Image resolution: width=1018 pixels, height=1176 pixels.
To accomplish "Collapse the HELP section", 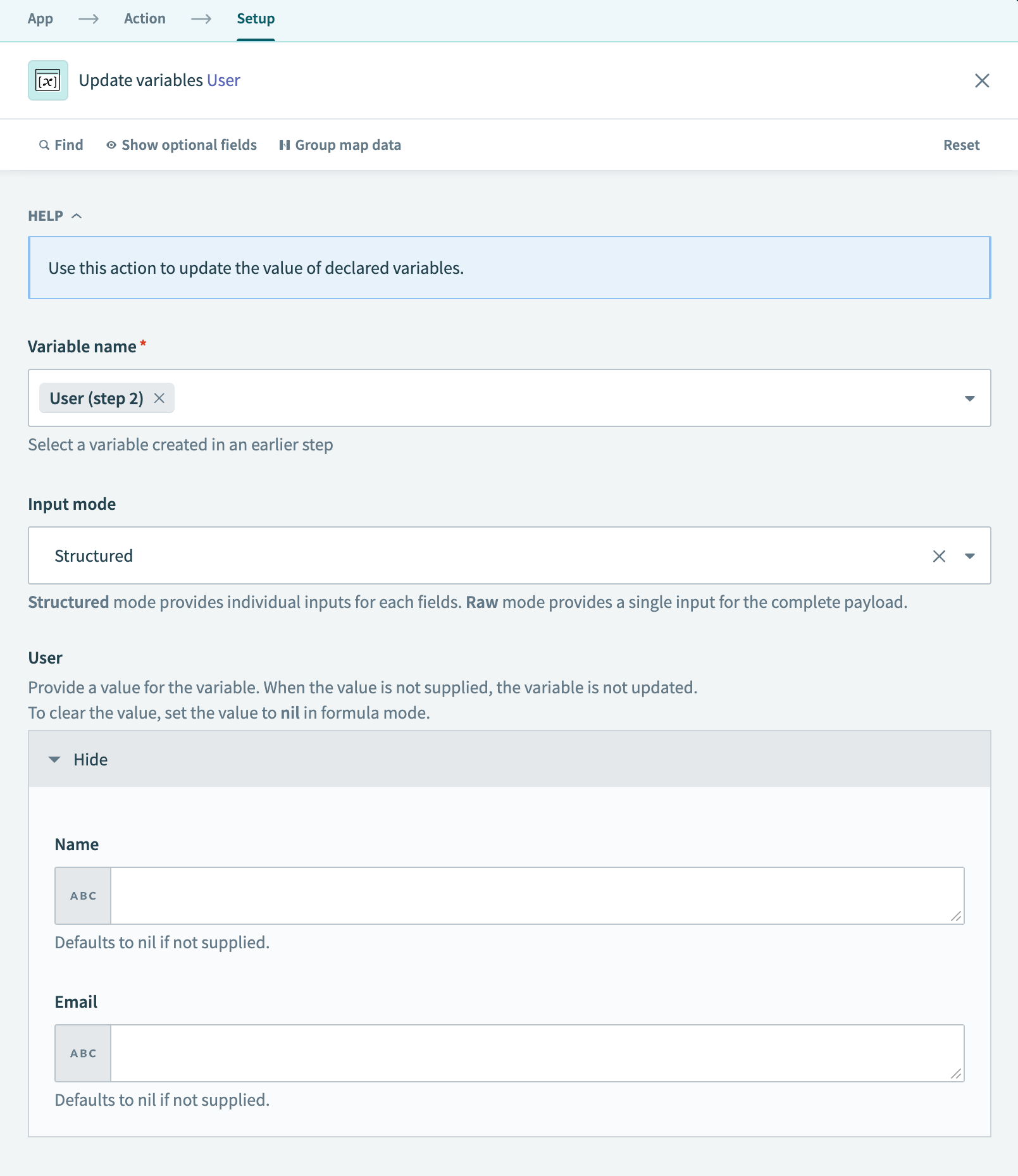I will (x=78, y=216).
